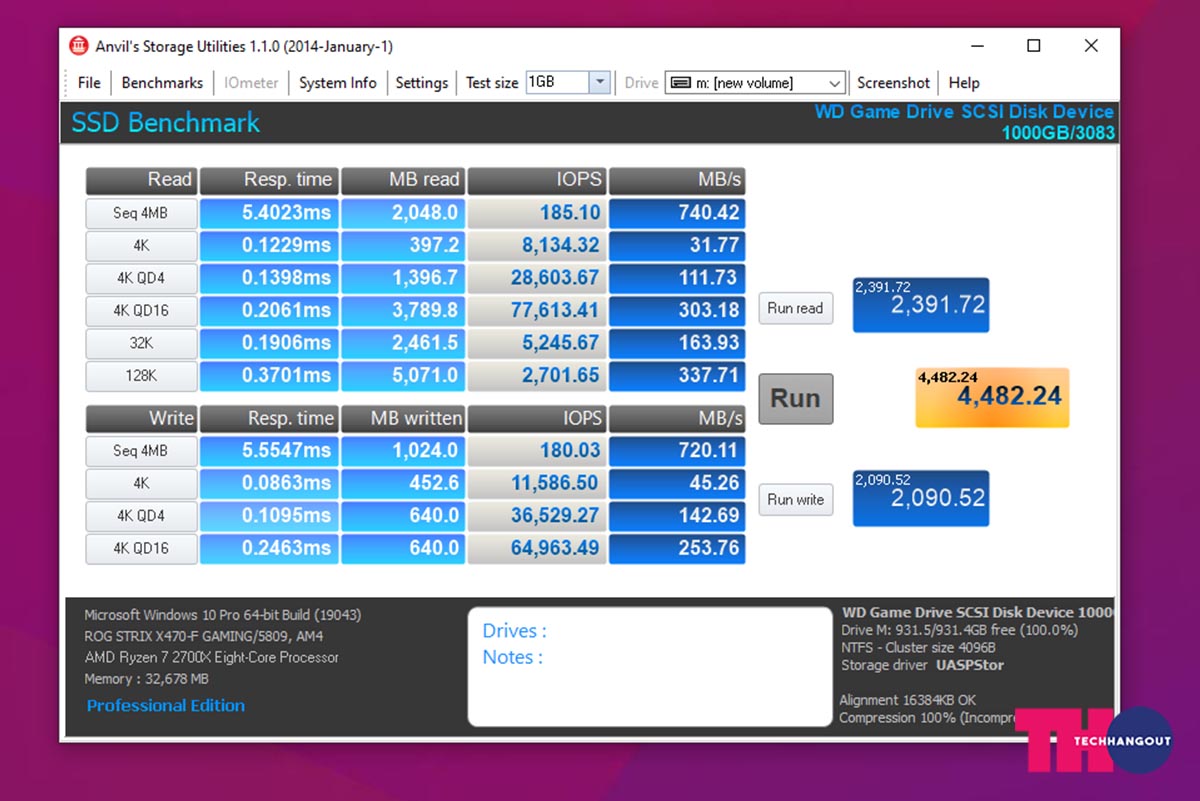Click the 1,024.0 MB written cell
The height and width of the screenshot is (801, 1200).
(x=403, y=450)
